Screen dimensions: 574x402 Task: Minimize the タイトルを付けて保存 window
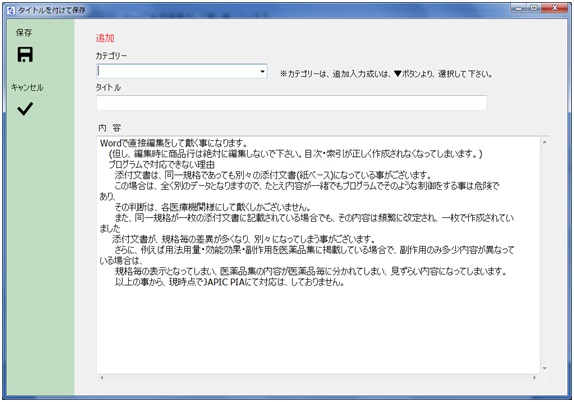518,8
